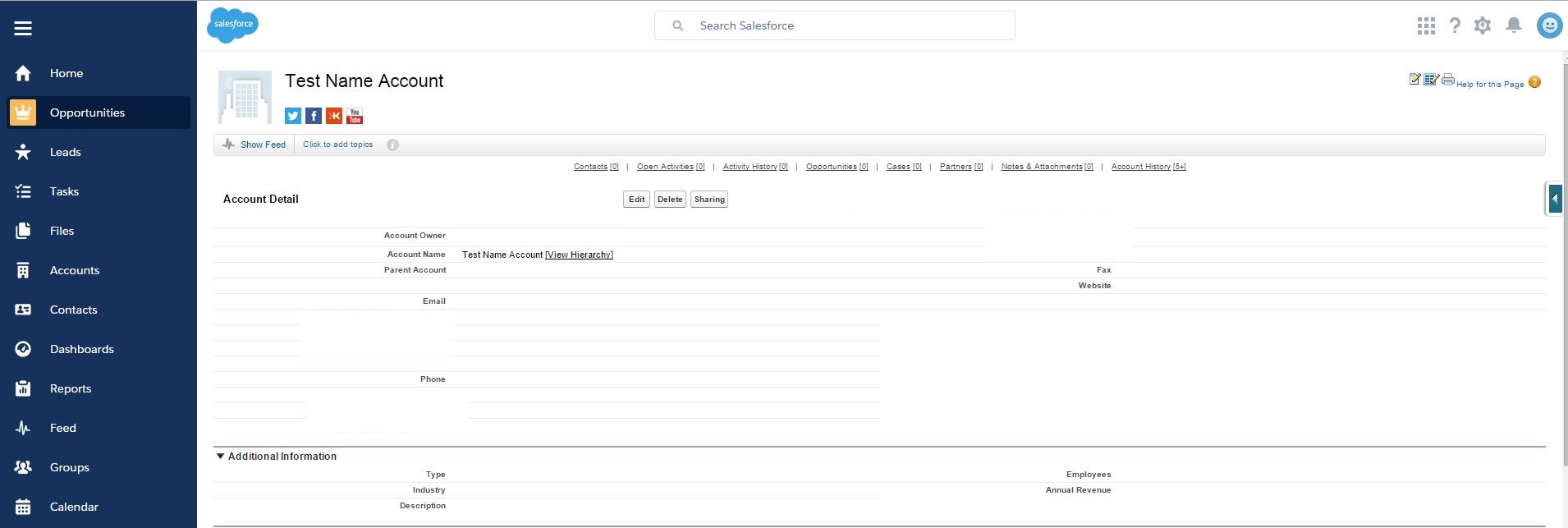Image resolution: width=1568 pixels, height=528 pixels.
Task: Open Leads from the sidebar
Action: 99,152
